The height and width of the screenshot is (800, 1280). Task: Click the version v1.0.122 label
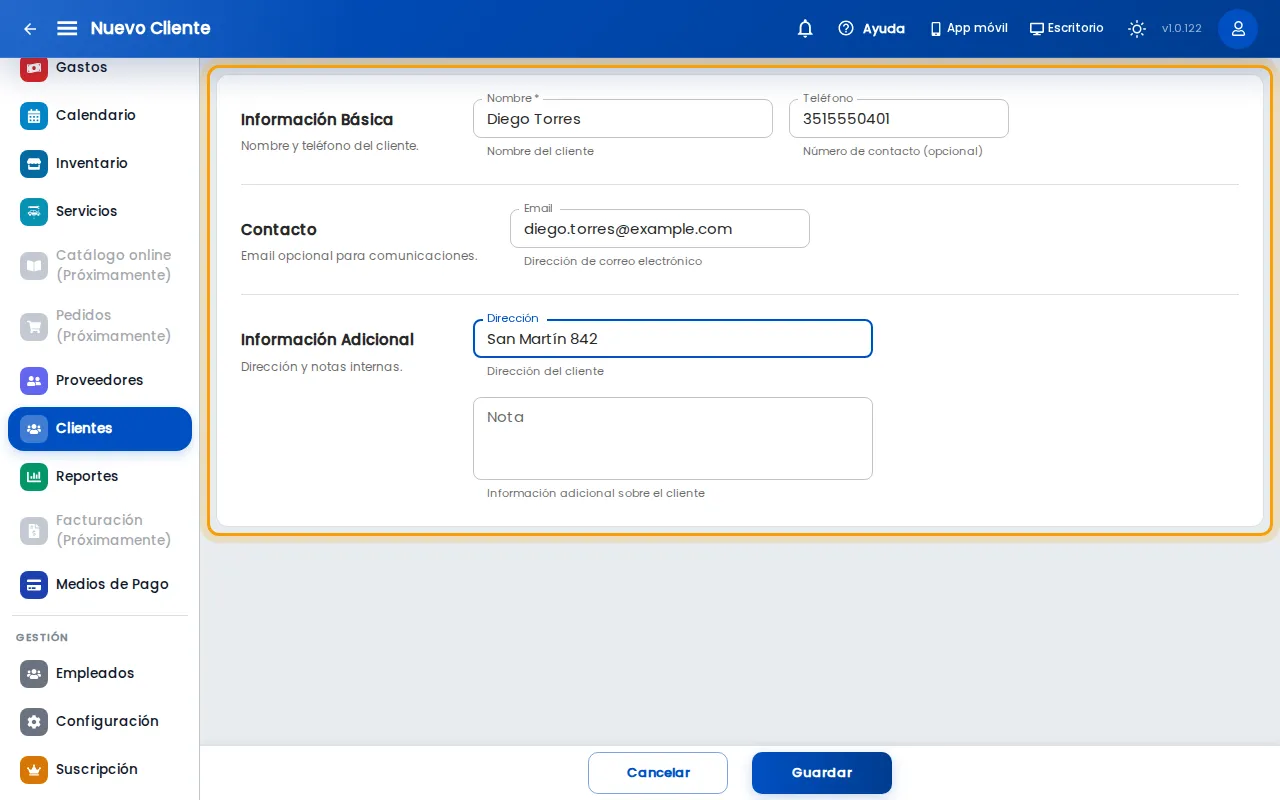click(1182, 29)
